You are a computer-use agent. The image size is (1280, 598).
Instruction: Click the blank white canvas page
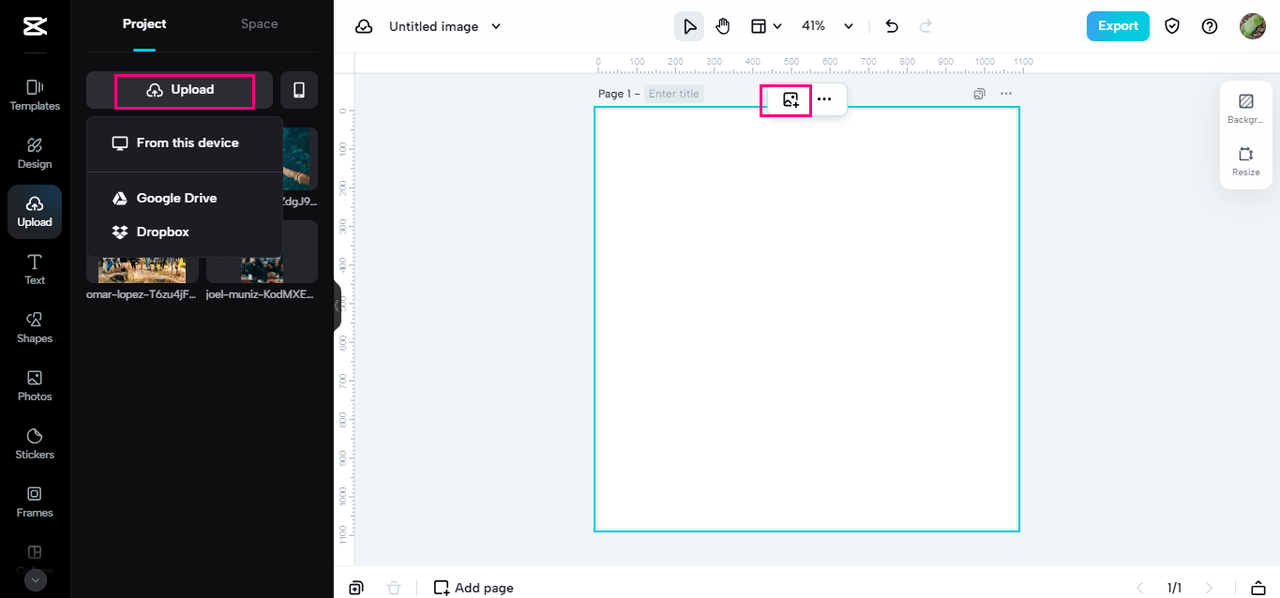coord(806,319)
